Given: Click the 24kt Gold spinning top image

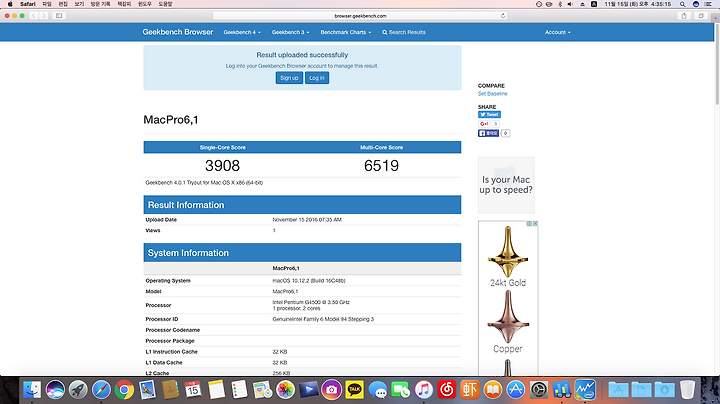Looking at the screenshot, I should [x=508, y=252].
